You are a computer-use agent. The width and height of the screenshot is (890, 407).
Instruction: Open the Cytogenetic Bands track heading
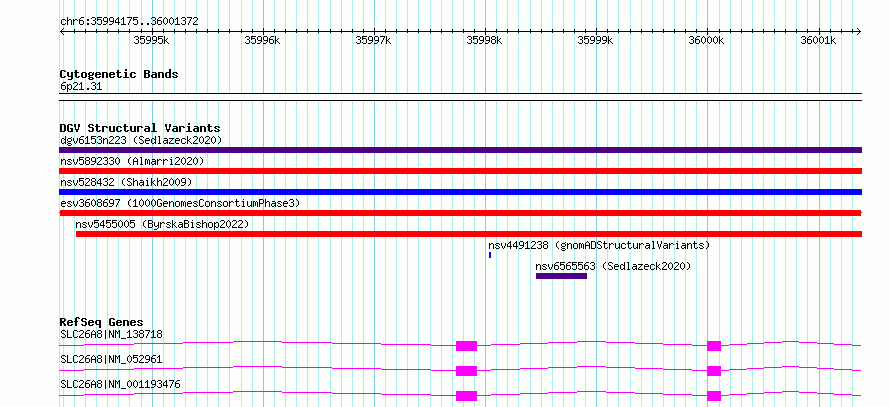point(119,74)
